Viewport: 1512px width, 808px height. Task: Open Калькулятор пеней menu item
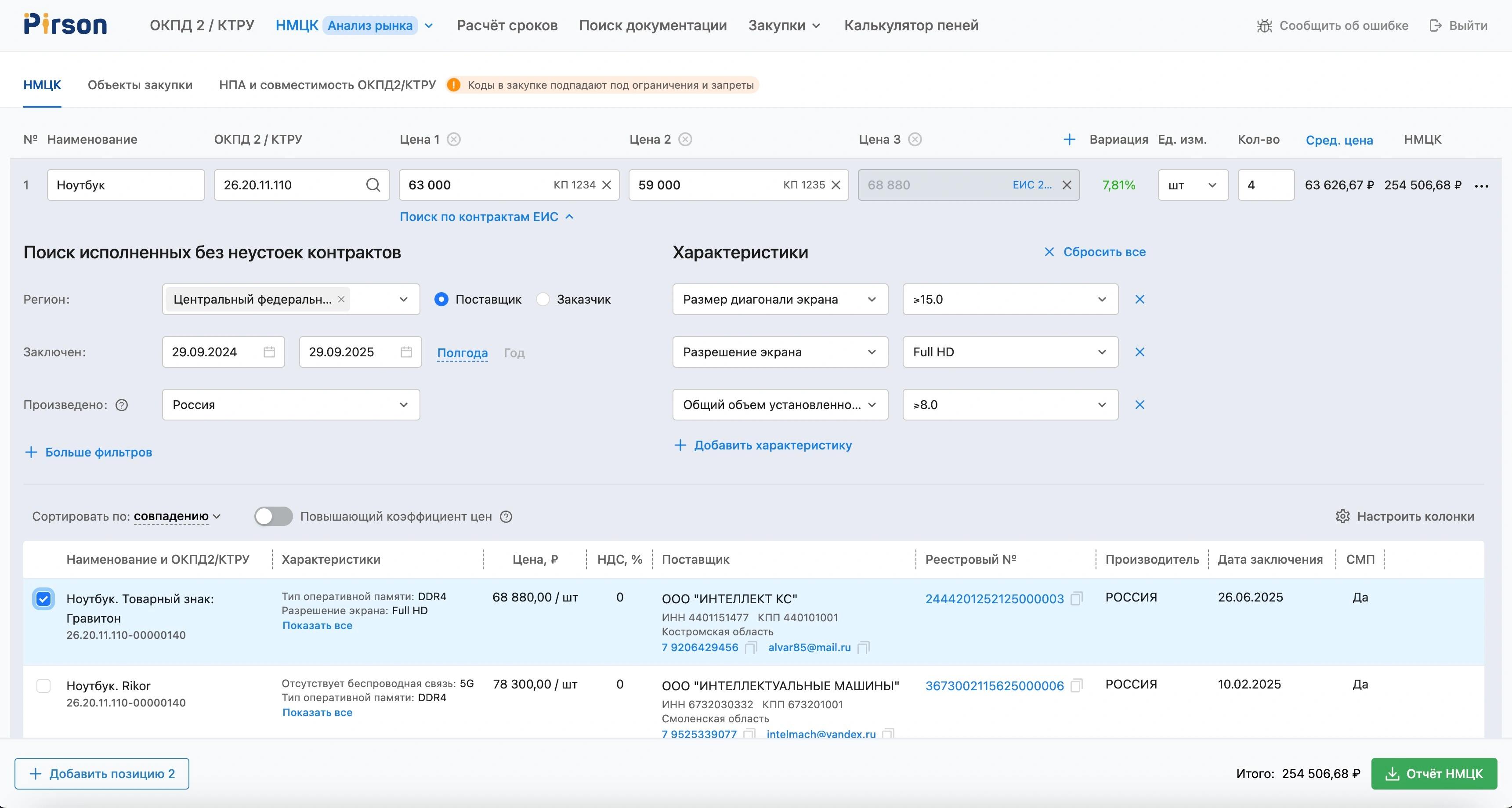(911, 25)
